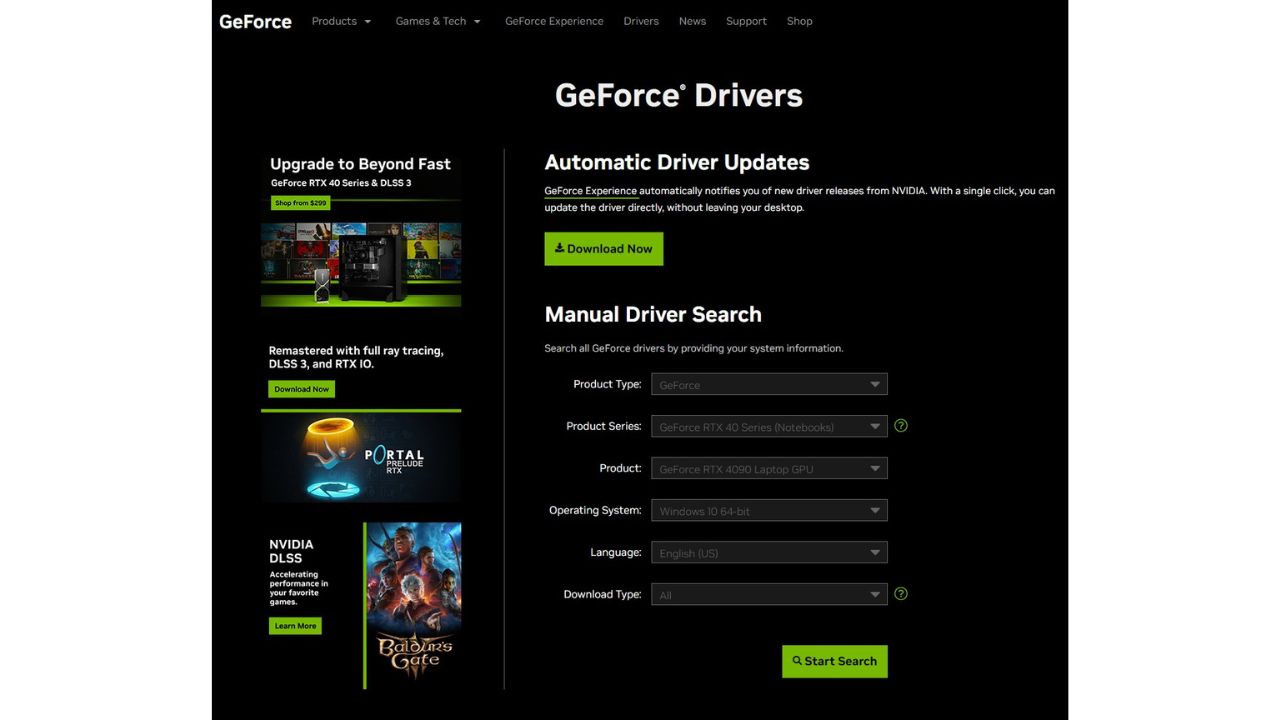
Task: Click Download Now under Remastered promo
Action: click(x=301, y=389)
